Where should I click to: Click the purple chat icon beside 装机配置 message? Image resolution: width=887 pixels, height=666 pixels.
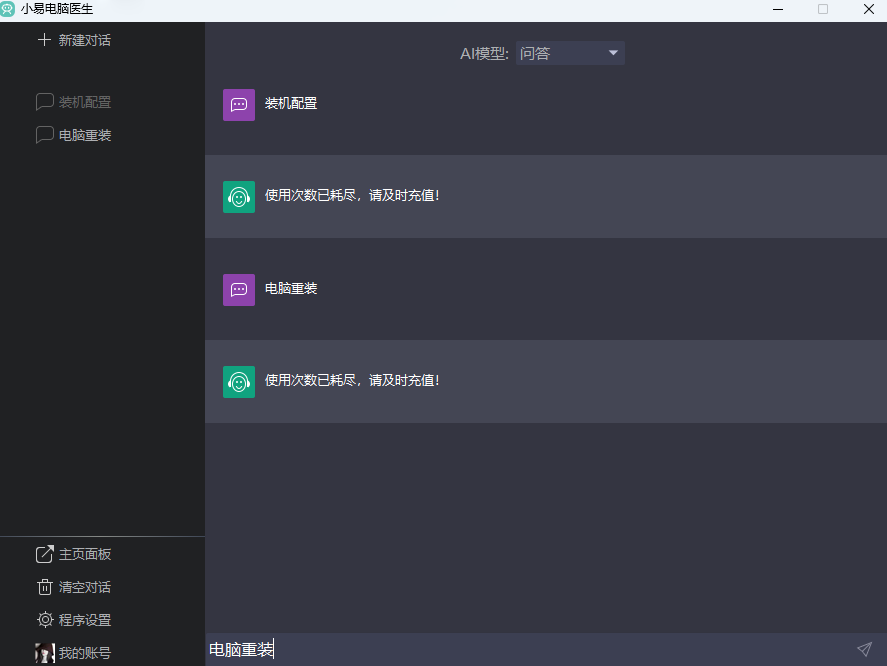(238, 104)
